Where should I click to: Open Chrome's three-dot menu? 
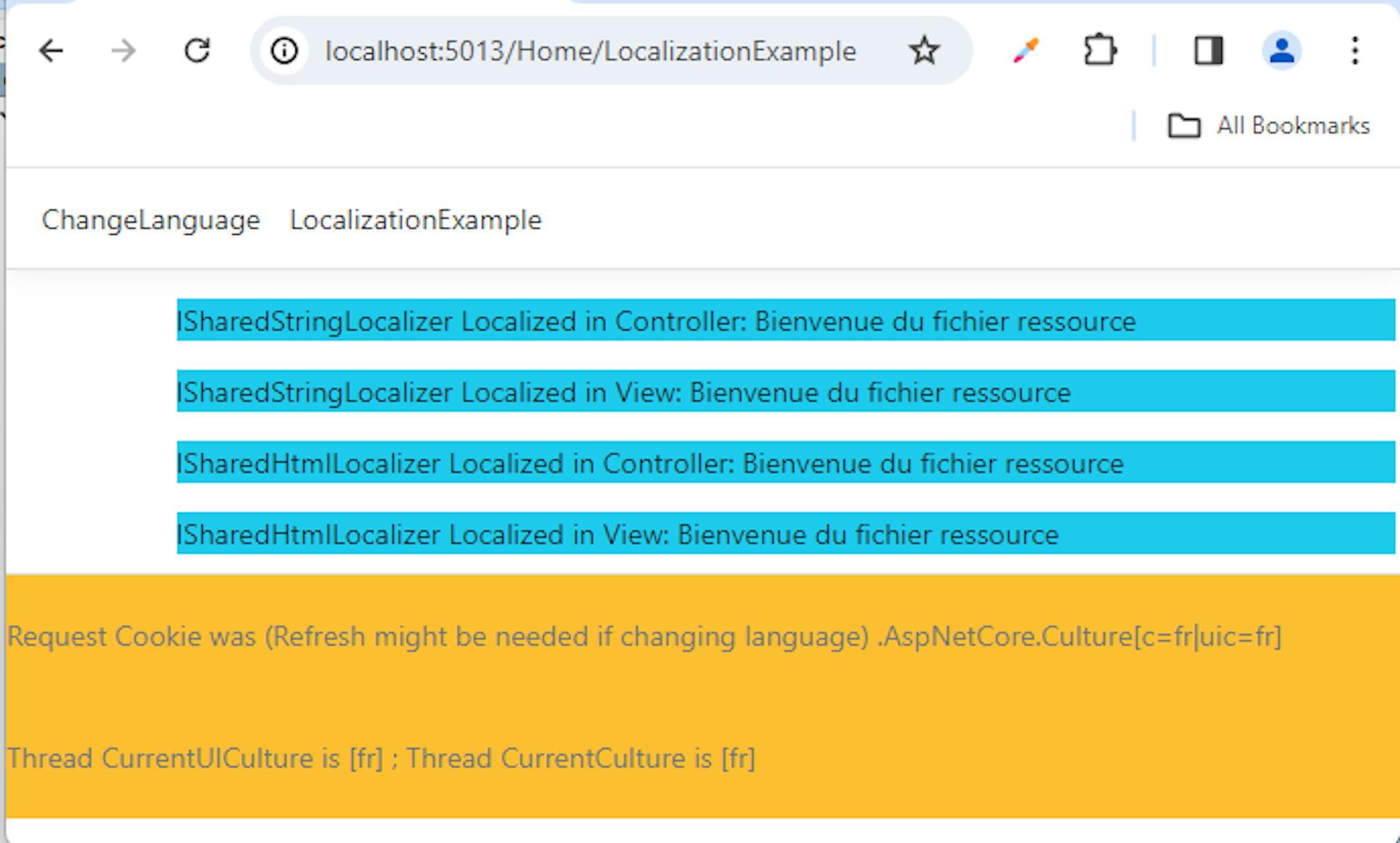pos(1354,50)
